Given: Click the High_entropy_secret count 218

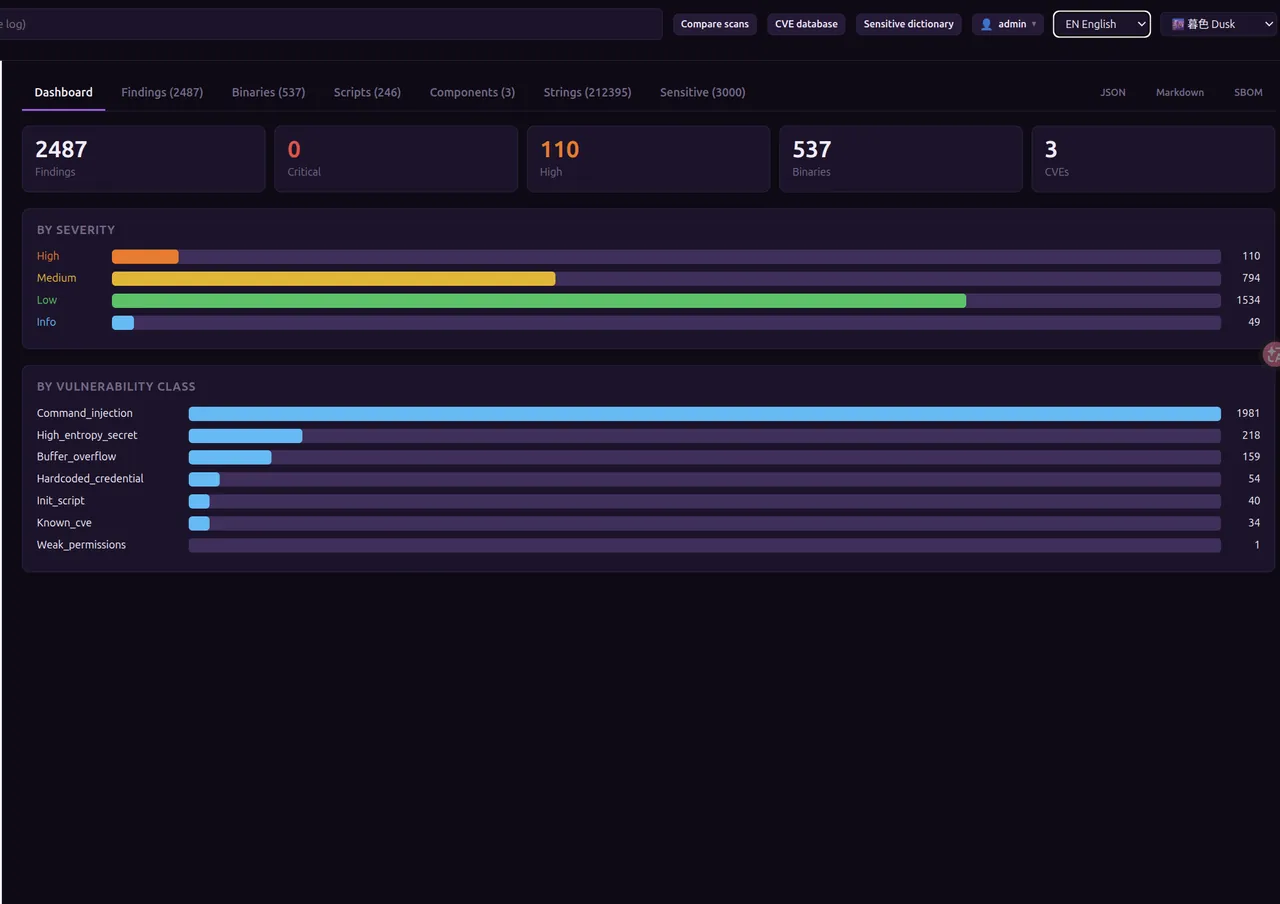Looking at the screenshot, I should click(1251, 435).
